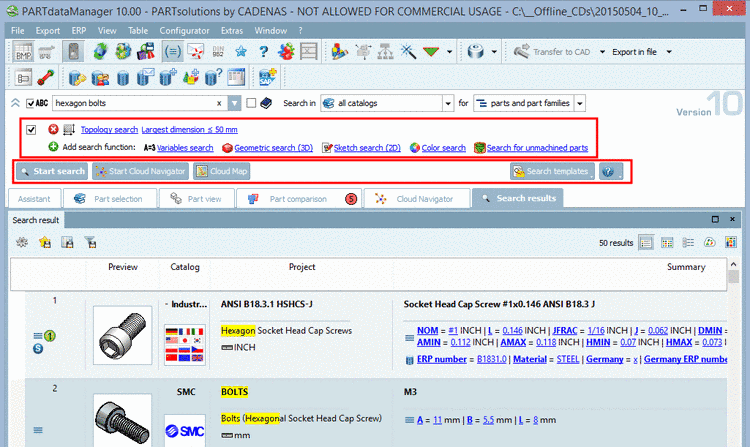The width and height of the screenshot is (750, 447).
Task: Switch to the Part comparison tab
Action: coord(299,198)
